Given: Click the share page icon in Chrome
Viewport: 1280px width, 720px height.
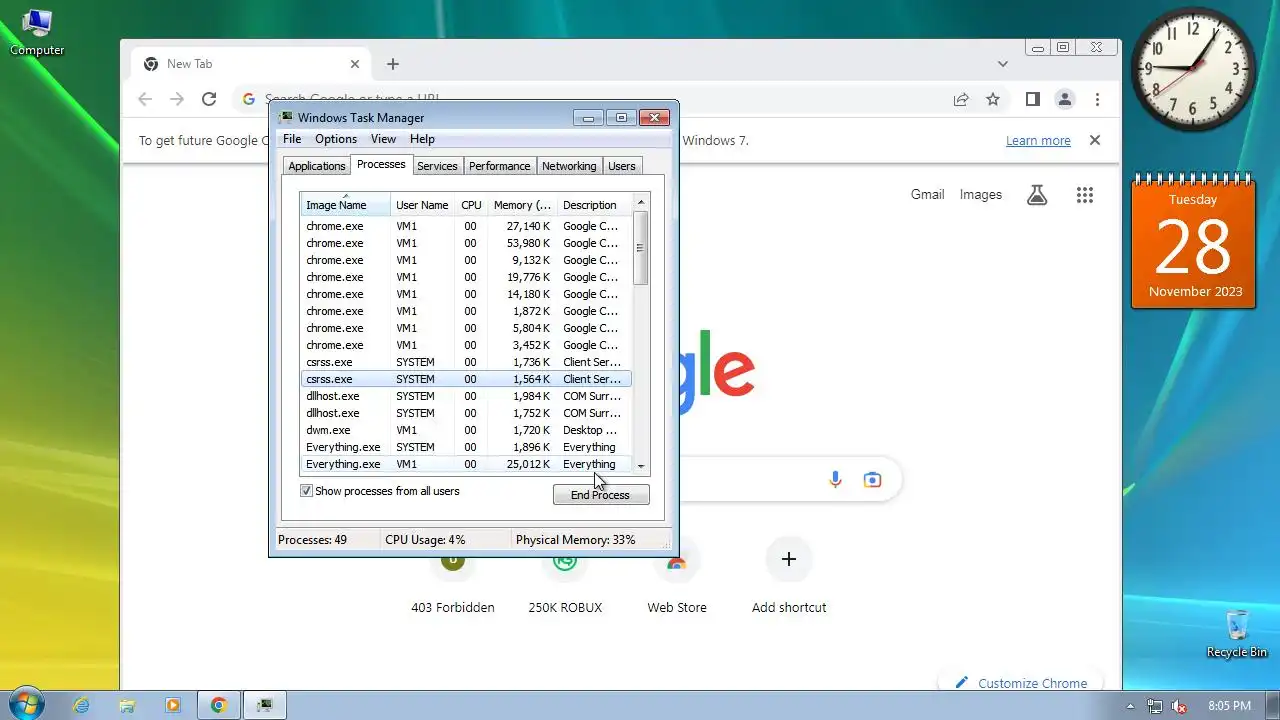Looking at the screenshot, I should [x=961, y=99].
